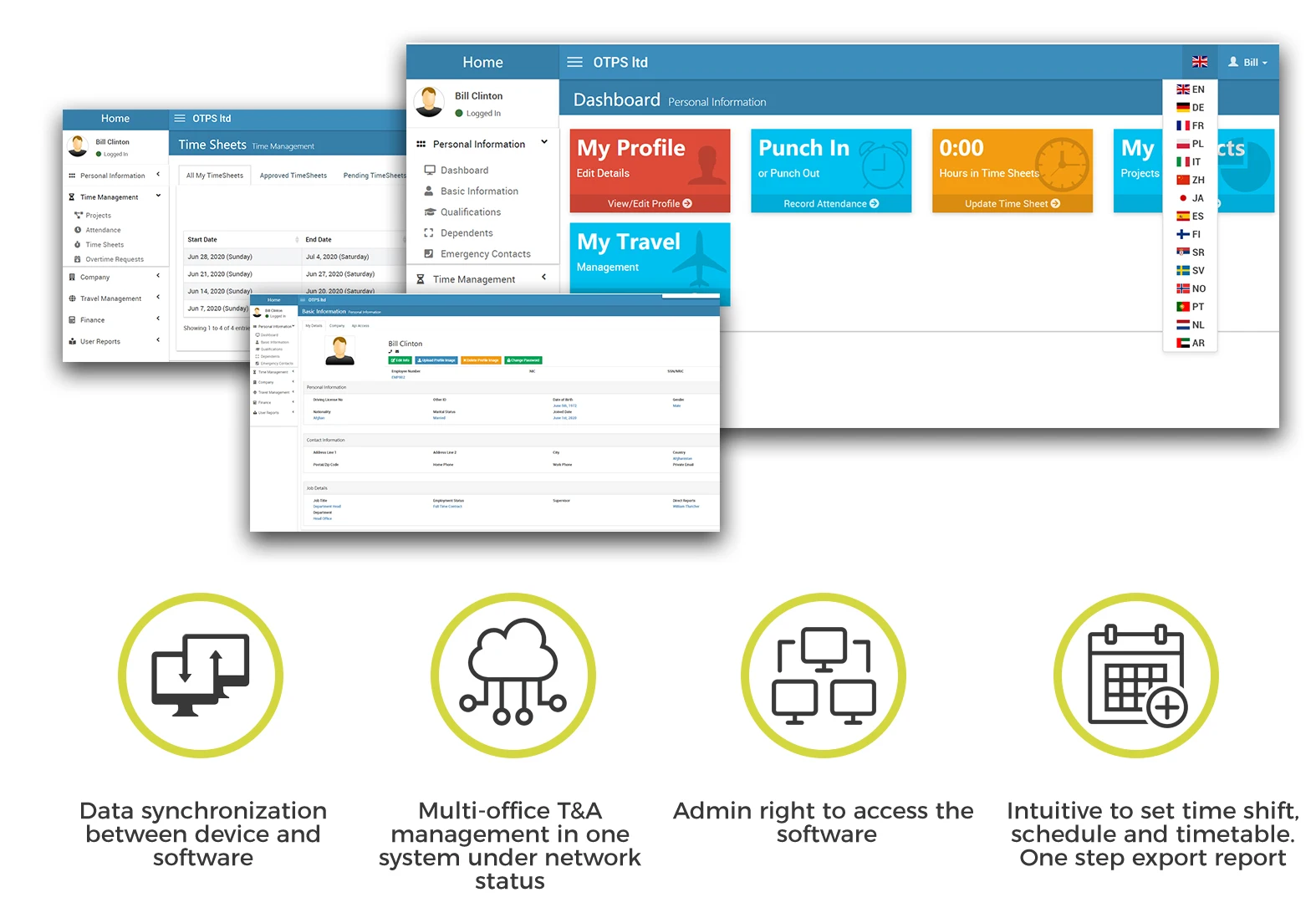
Task: Click the cloud network management icon
Action: [x=513, y=675]
